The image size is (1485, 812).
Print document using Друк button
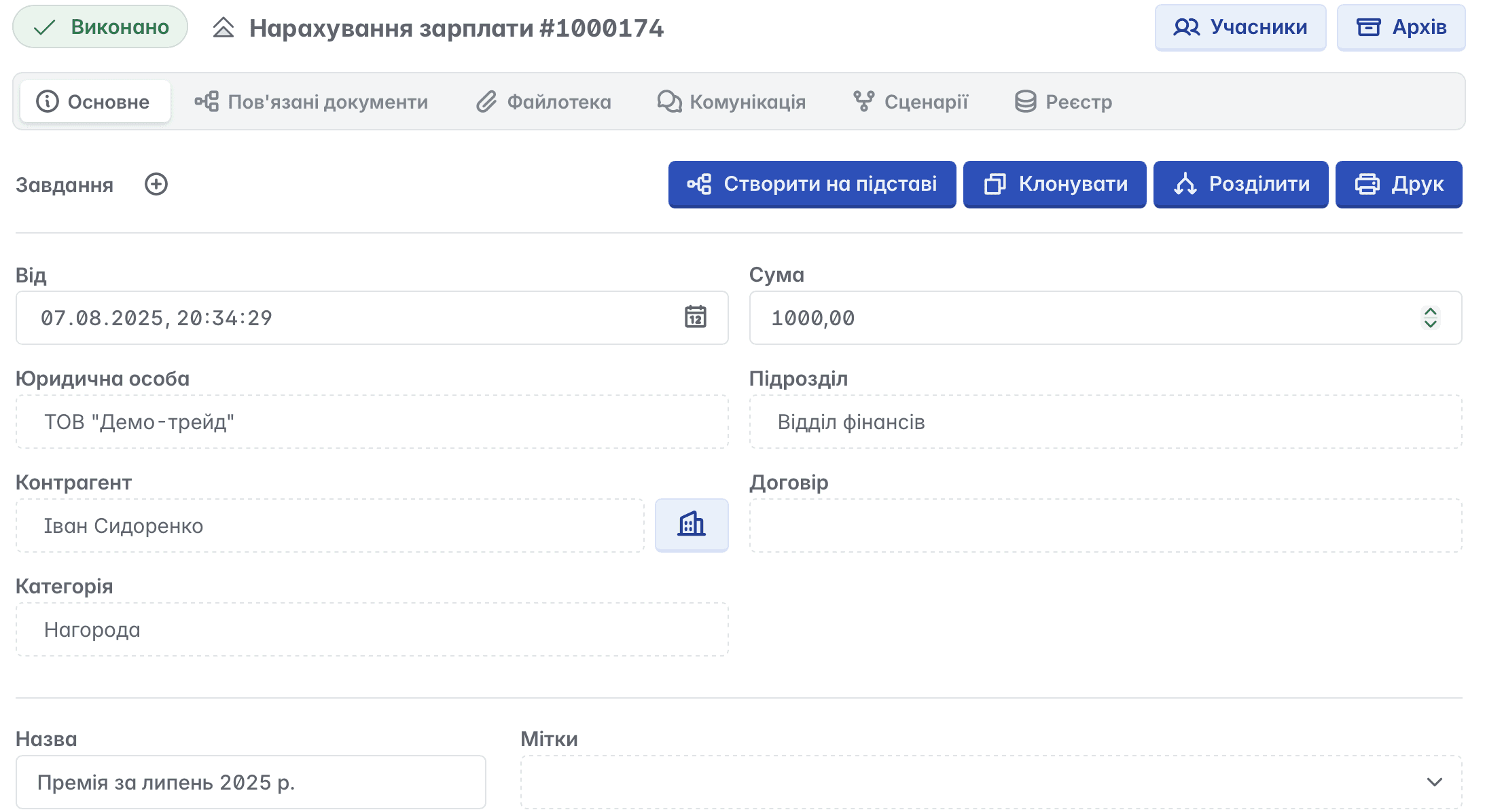tap(1398, 184)
